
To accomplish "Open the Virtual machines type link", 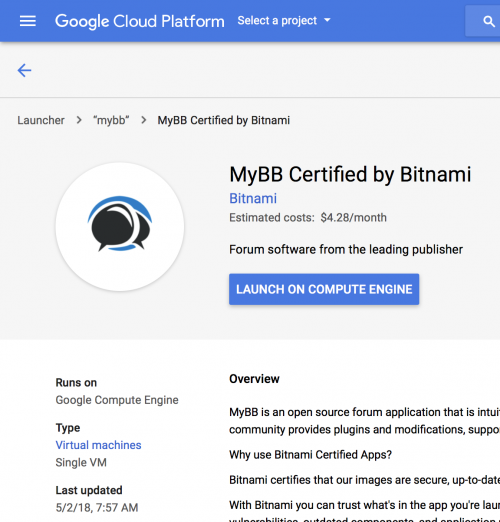I will [98, 445].
